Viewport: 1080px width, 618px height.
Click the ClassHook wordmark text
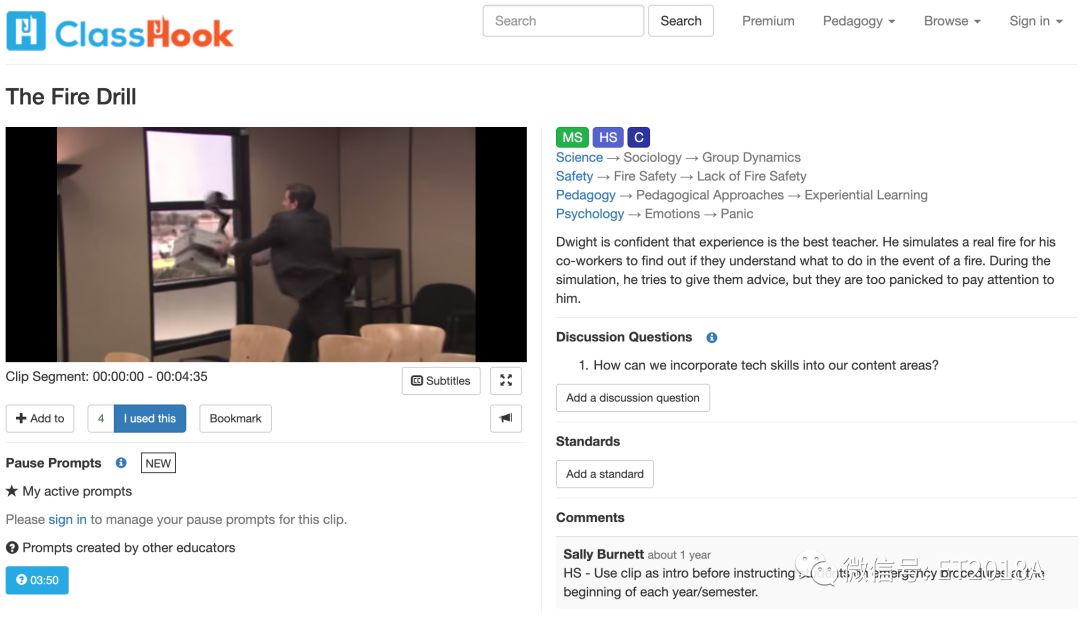point(144,33)
